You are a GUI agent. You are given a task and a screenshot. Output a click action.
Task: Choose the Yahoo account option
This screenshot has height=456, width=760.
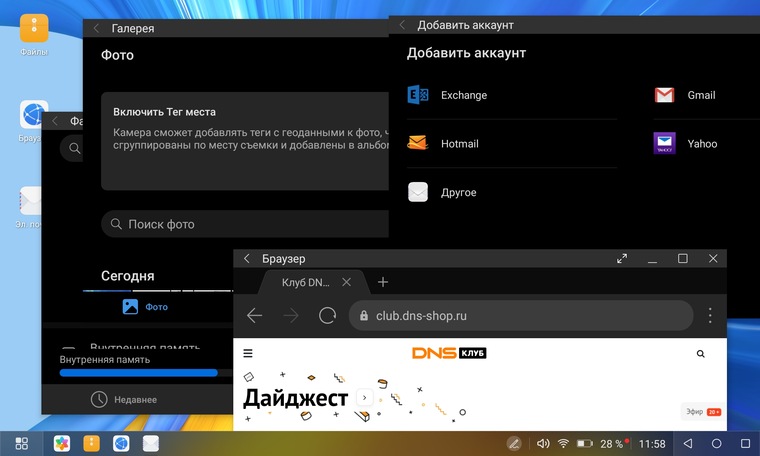pos(702,143)
